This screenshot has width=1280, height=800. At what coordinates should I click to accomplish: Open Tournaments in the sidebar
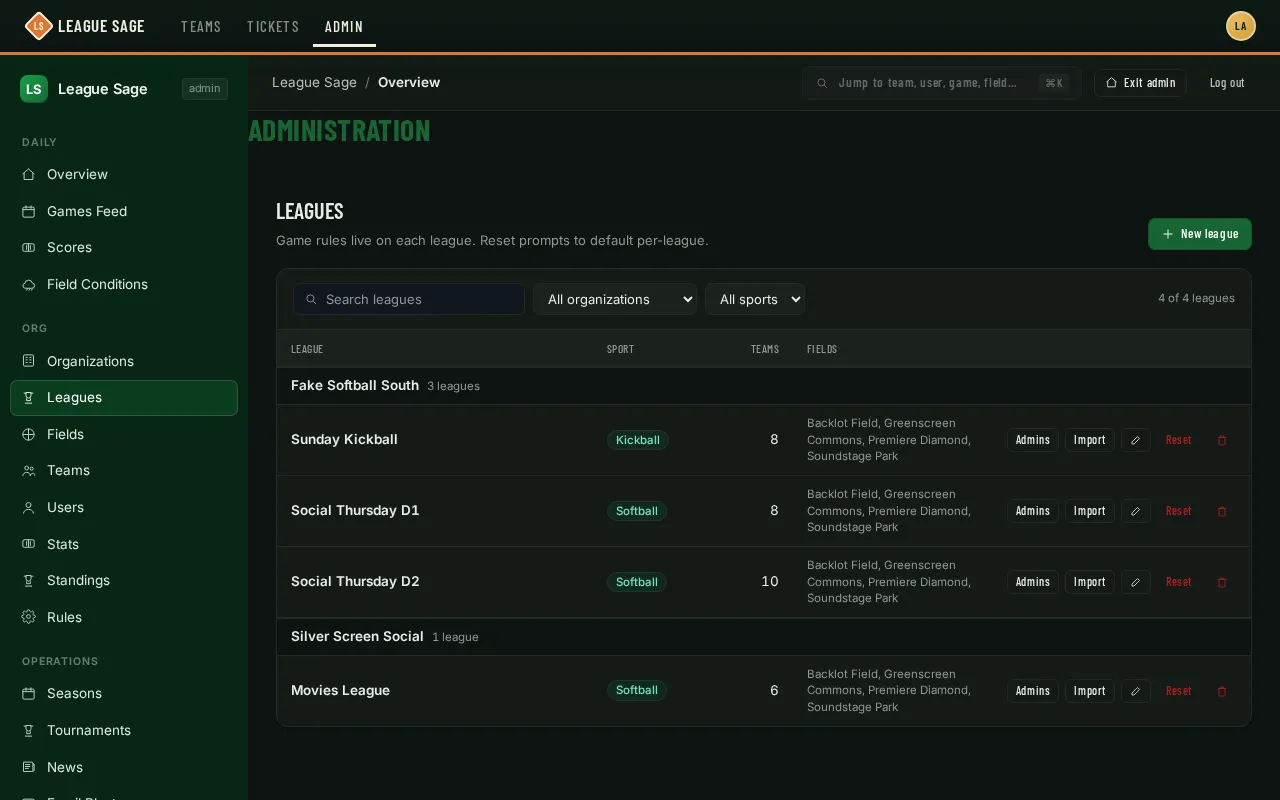124,730
